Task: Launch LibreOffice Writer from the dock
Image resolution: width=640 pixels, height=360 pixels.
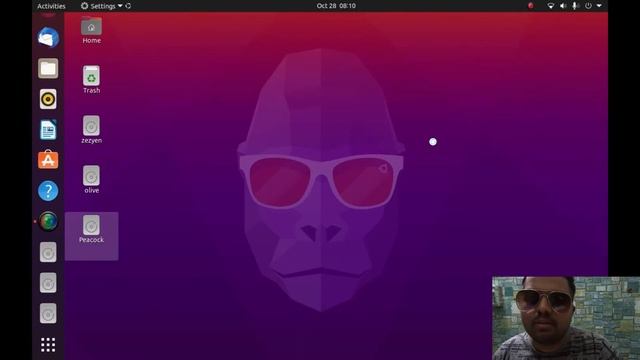Action: [48, 130]
